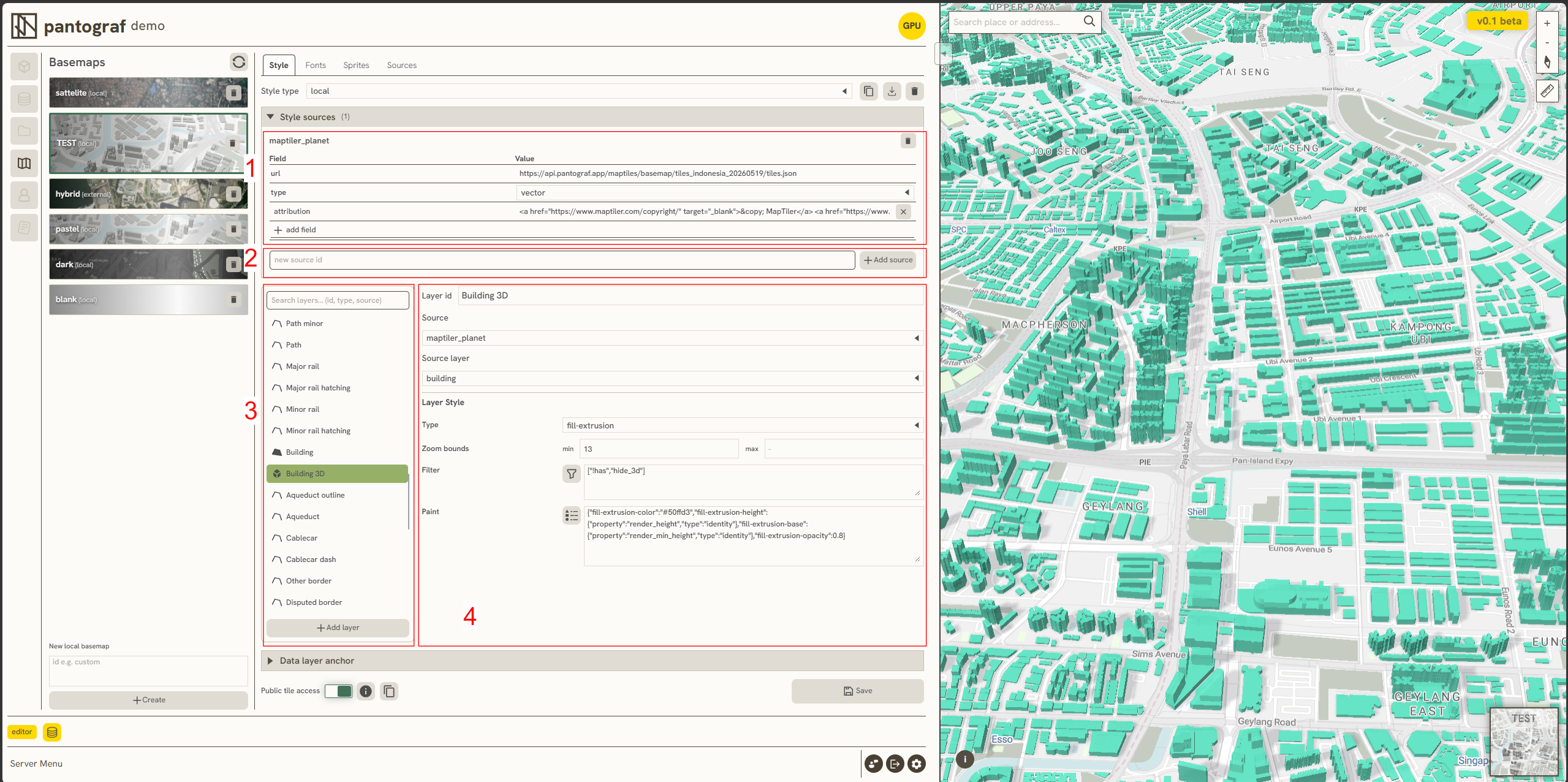The image size is (1568, 782).
Task: Open the layer Type fill-extrusion dropdown
Action: point(743,425)
